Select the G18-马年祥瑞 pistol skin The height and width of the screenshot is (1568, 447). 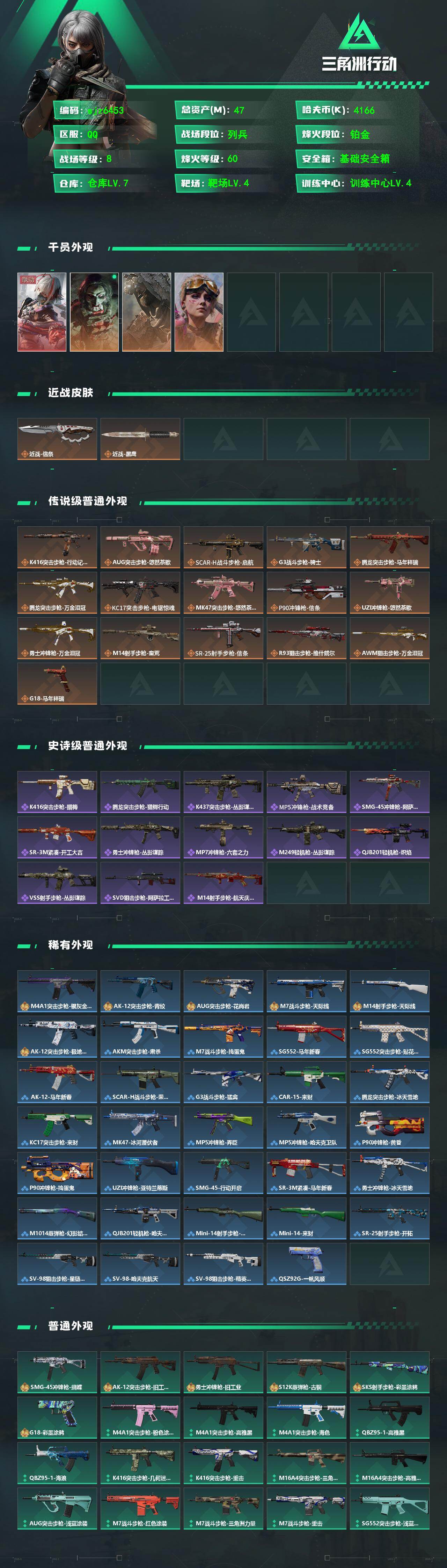tap(57, 684)
